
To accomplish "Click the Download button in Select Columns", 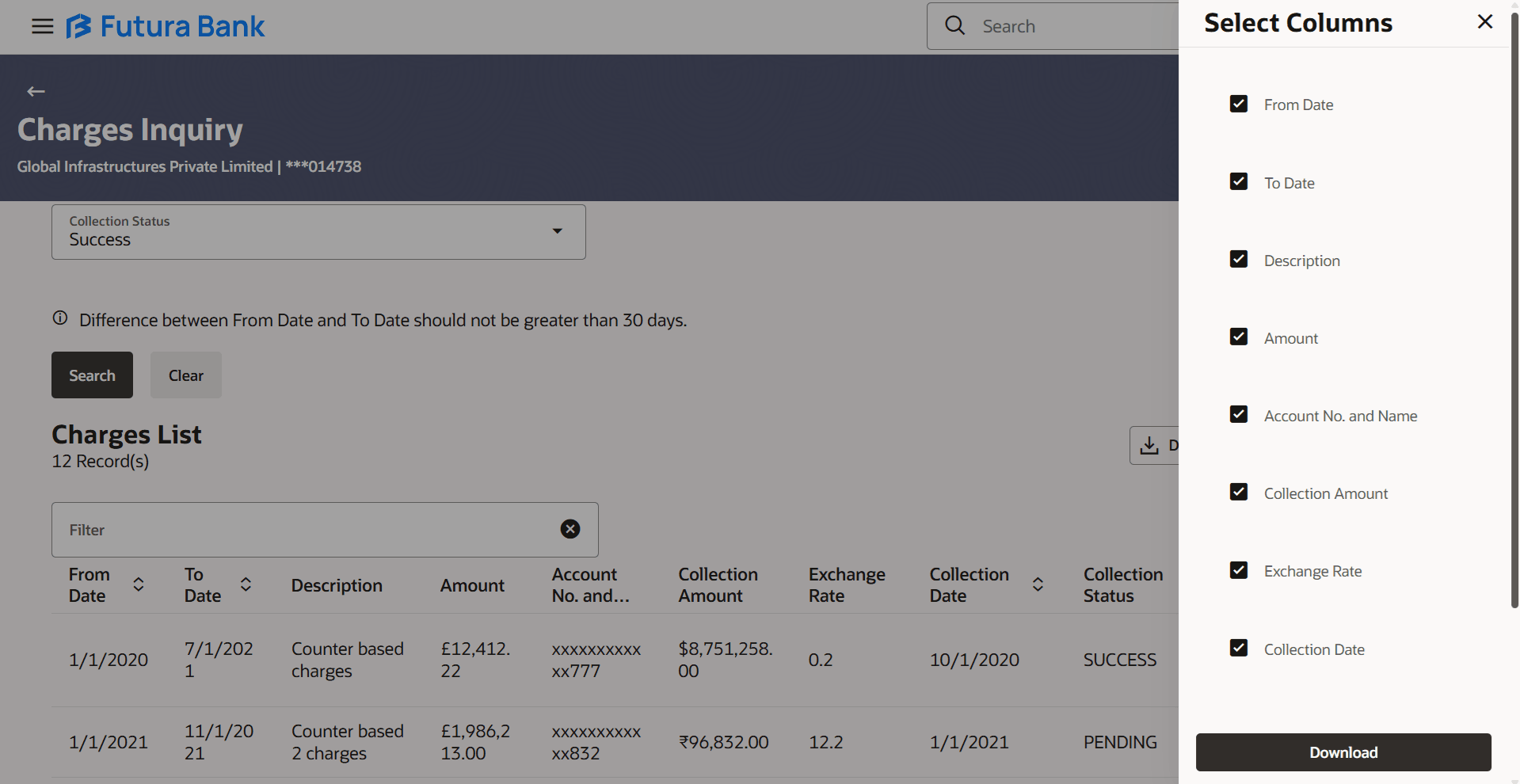I will (1343, 752).
